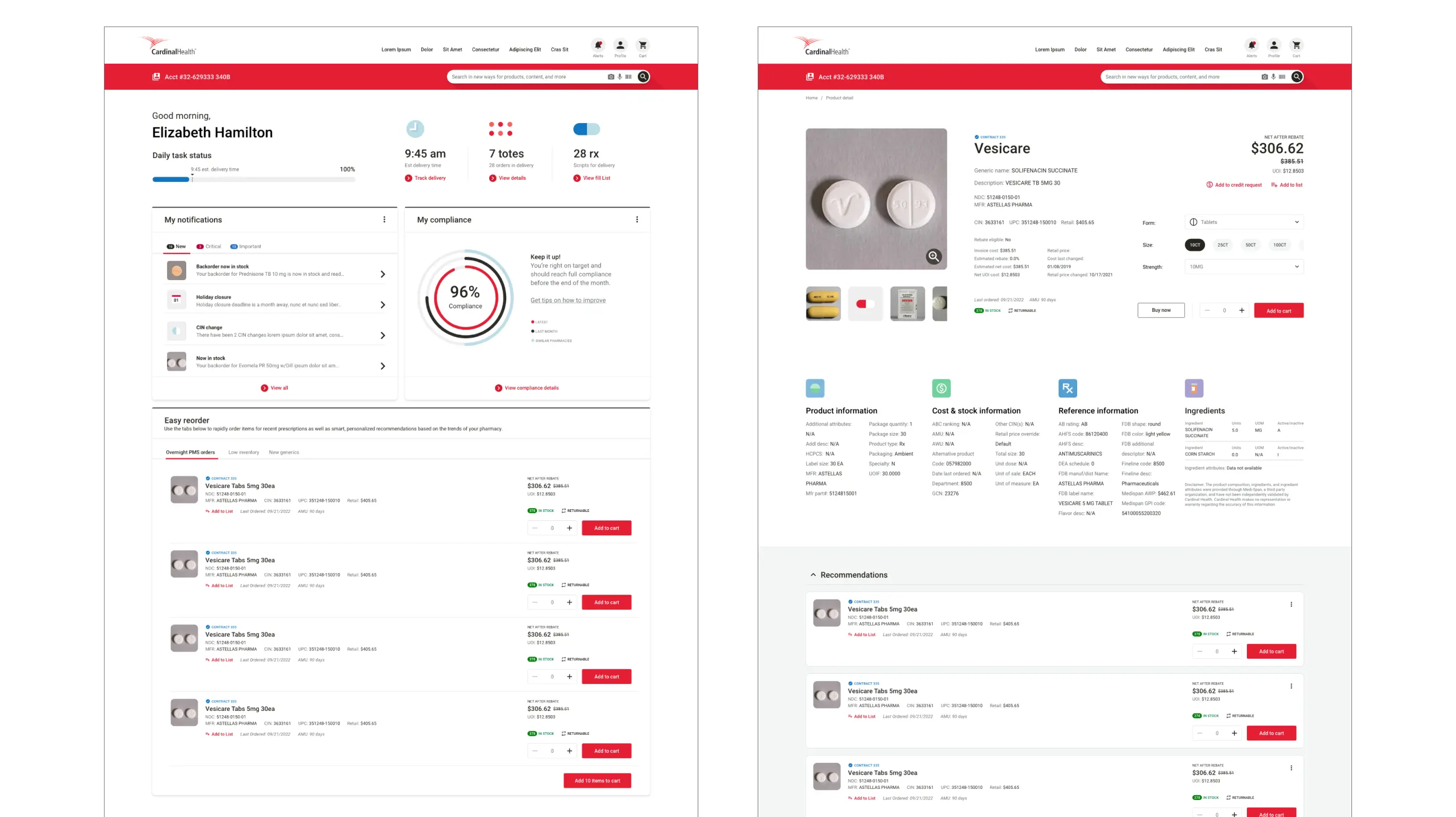Click View fill List link

[x=592, y=178]
